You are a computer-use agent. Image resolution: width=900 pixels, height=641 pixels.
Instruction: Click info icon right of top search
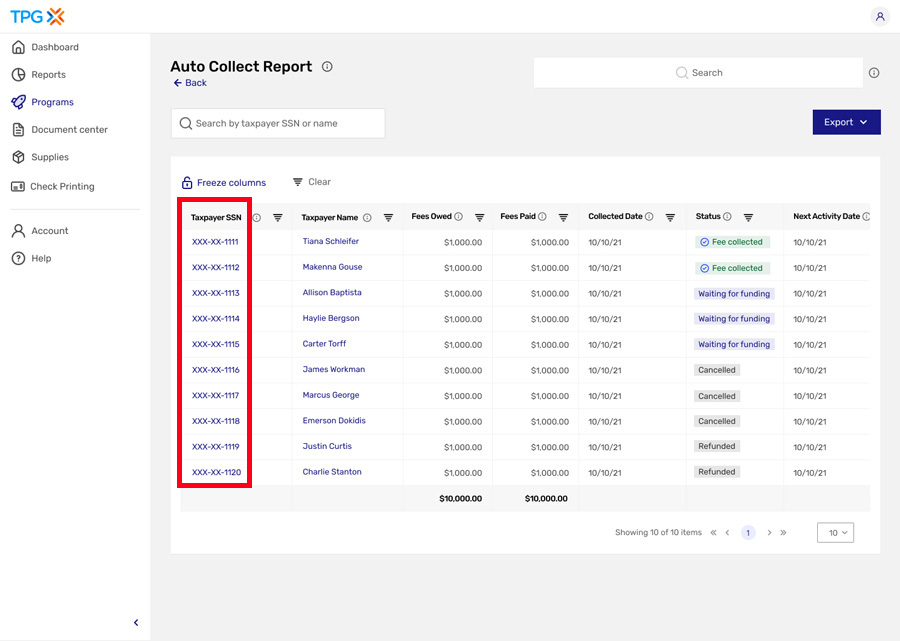874,73
